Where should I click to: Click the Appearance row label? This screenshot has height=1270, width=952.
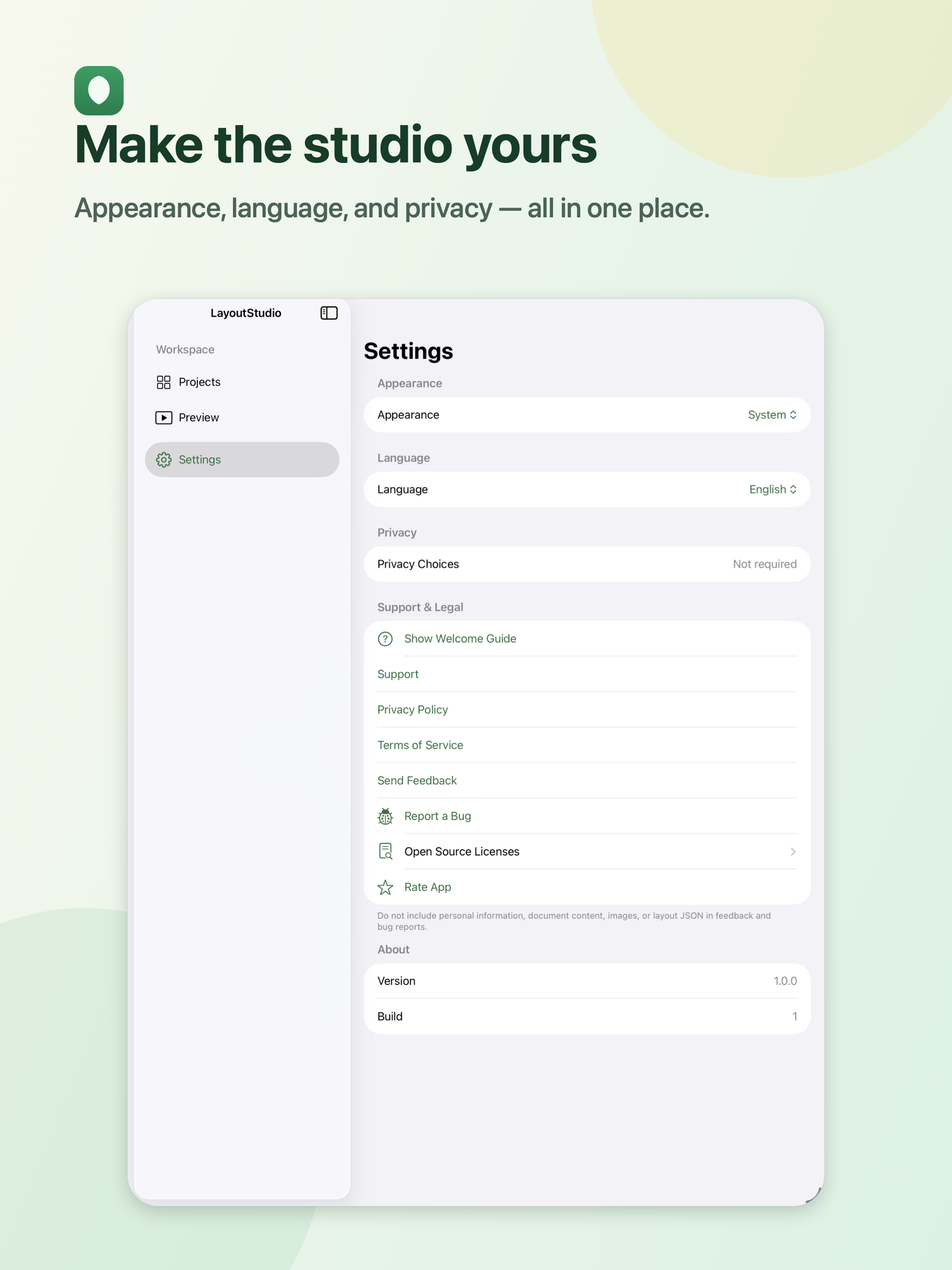point(409,415)
